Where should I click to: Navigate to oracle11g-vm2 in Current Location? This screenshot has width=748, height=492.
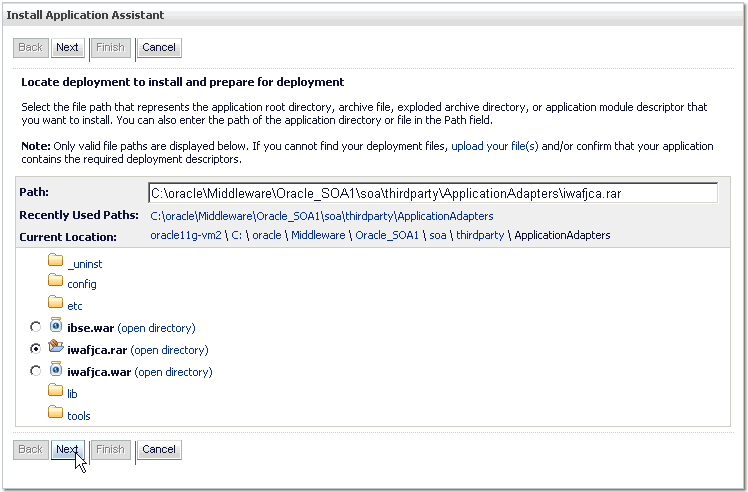186,235
